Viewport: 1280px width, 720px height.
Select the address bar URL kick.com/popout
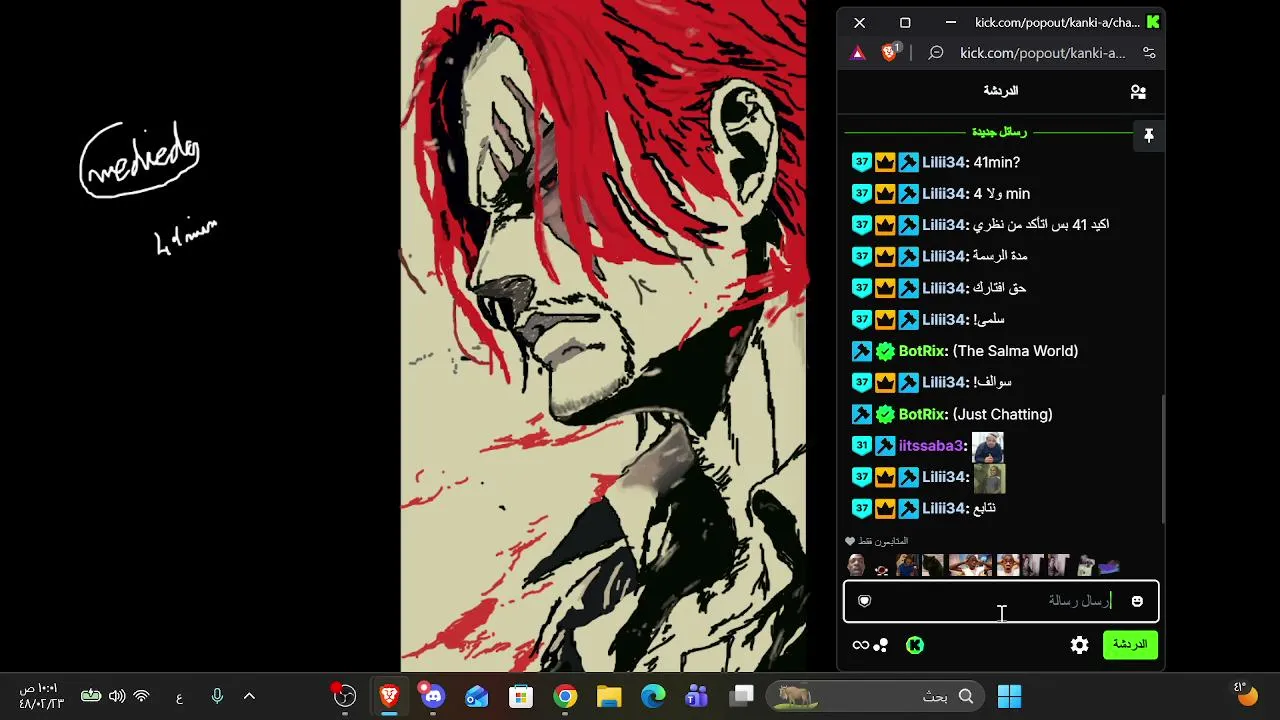[1043, 53]
